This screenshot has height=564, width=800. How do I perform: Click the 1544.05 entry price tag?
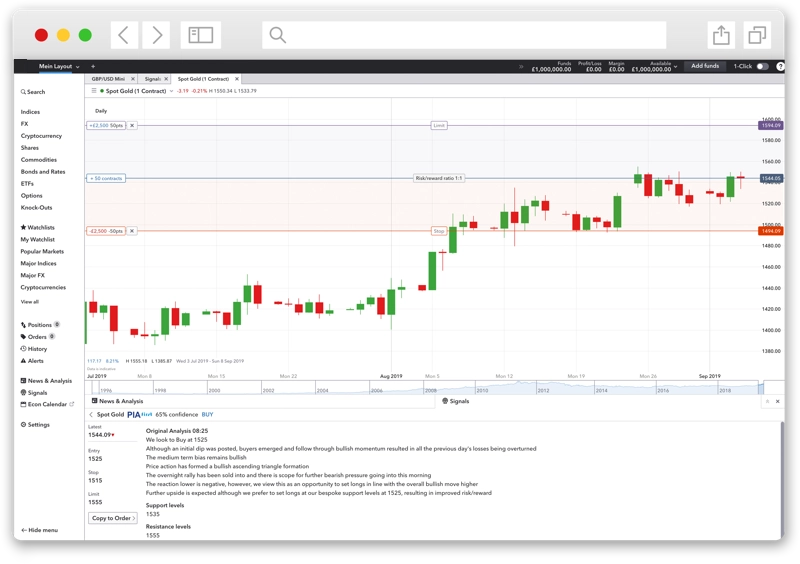tap(771, 179)
